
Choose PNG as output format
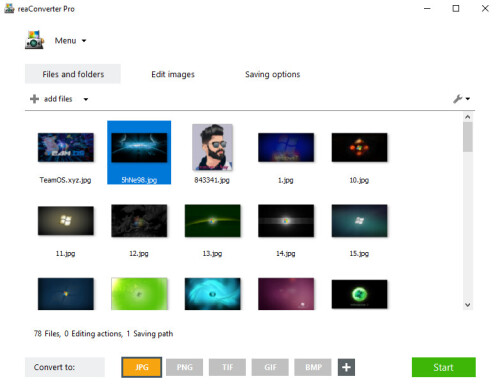(x=184, y=367)
